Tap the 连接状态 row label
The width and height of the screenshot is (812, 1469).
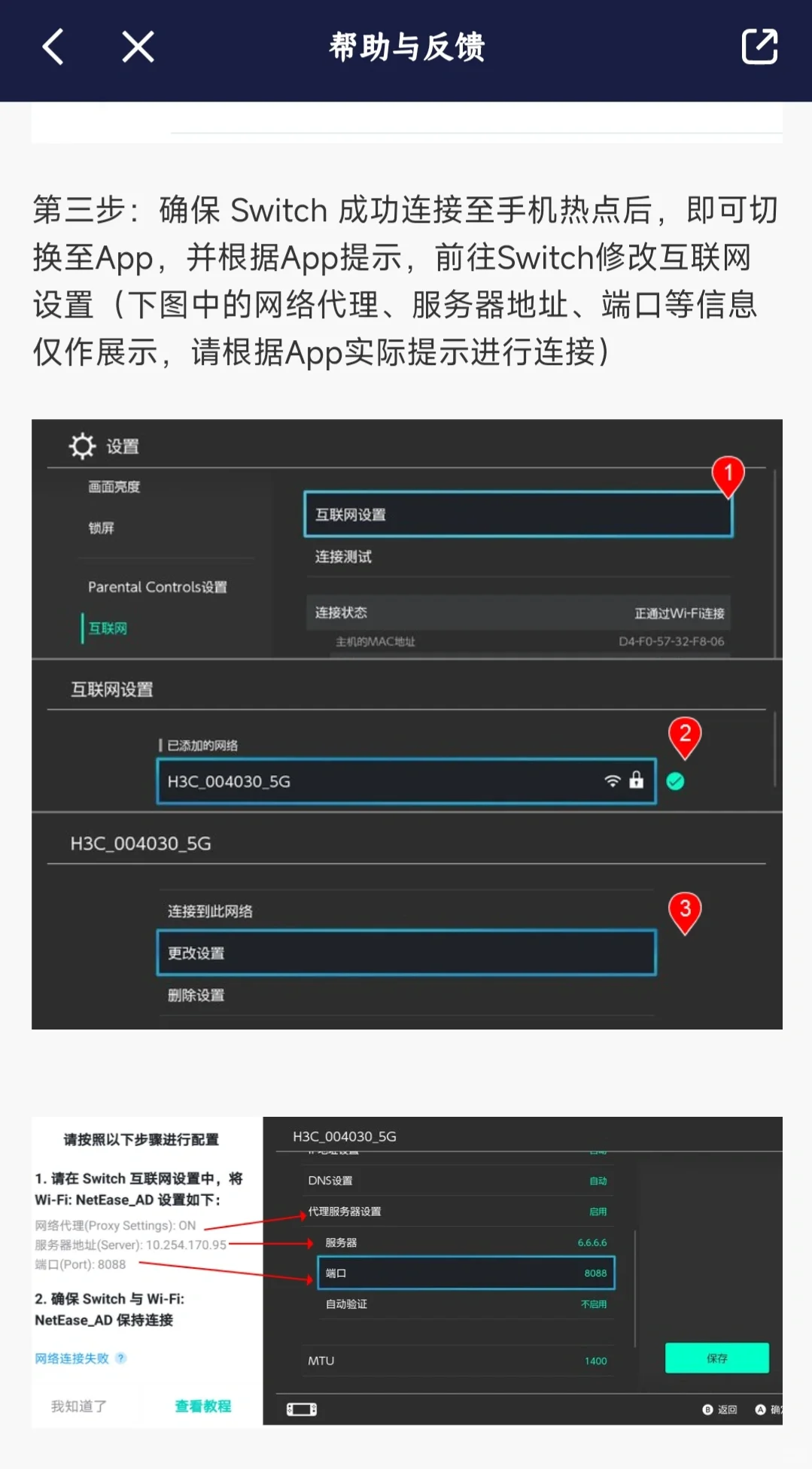(x=341, y=613)
